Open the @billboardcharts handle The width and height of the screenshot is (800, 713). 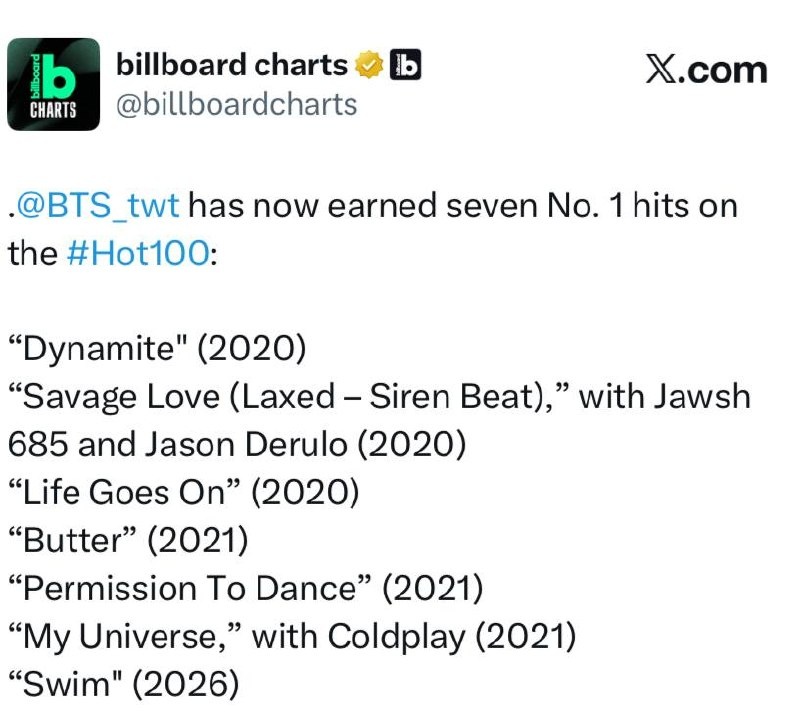click(237, 105)
